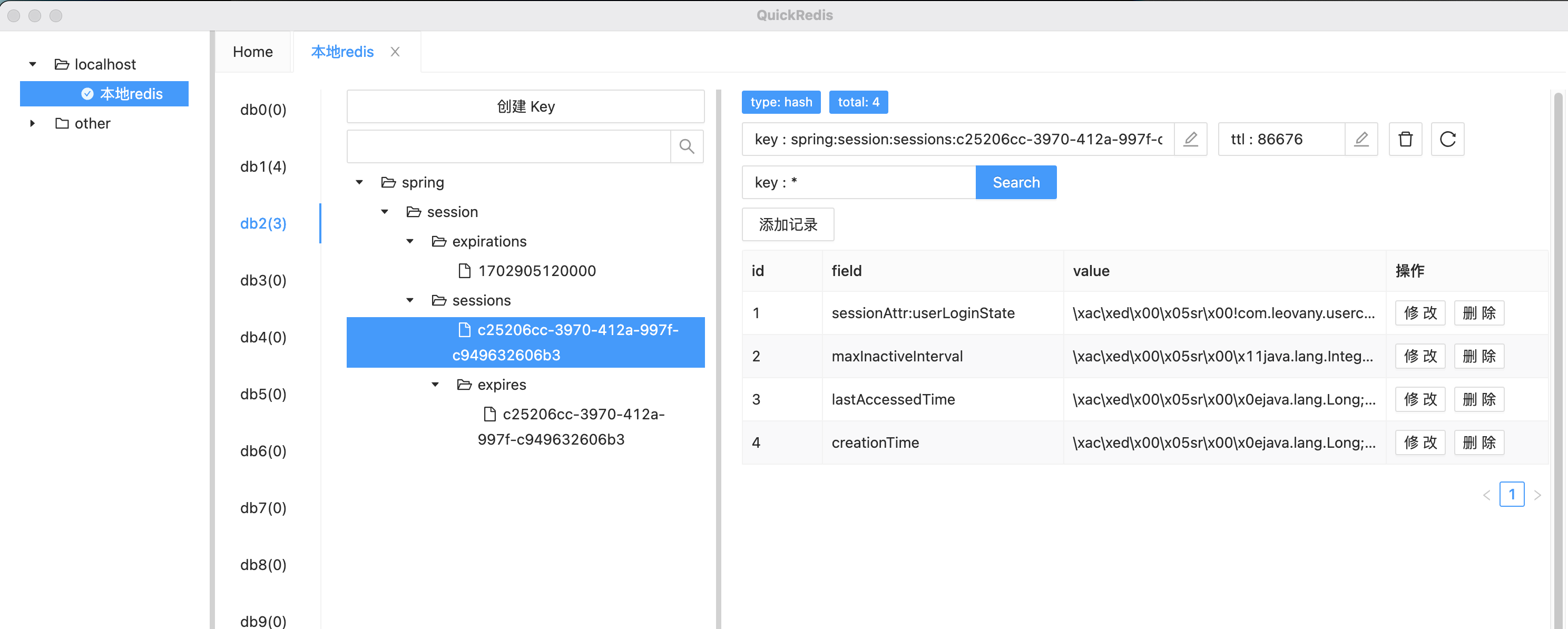1568x629 pixels.
Task: Click the expirations folder icon
Action: 439,241
